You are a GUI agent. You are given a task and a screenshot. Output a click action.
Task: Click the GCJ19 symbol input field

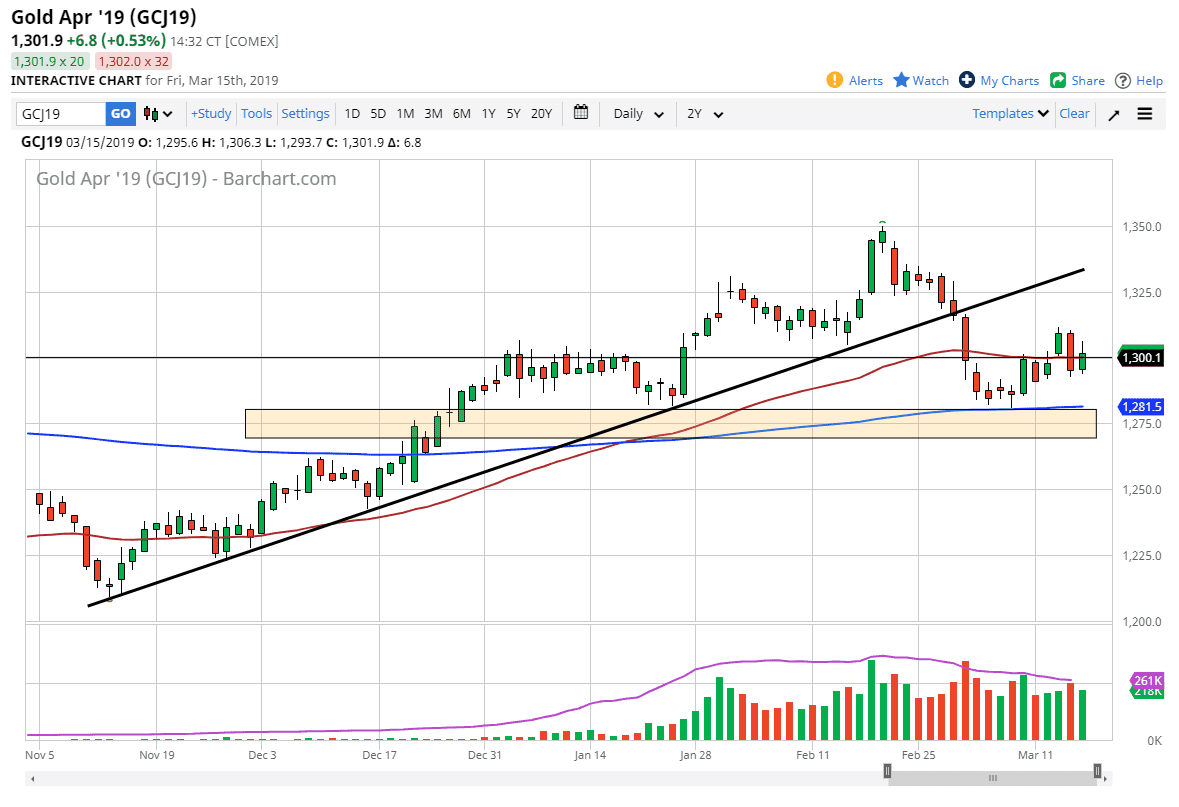tap(62, 114)
